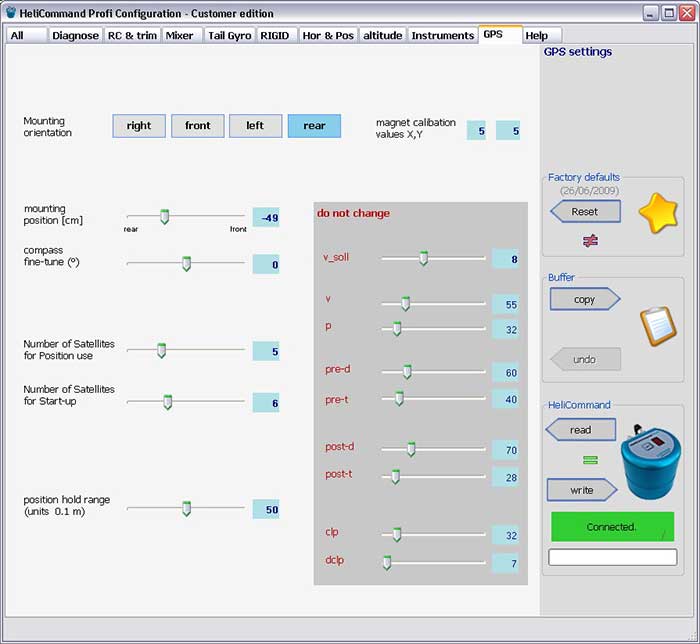Screen dimensions: 700x644
Task: Click the mounting position value -49
Action: click(266, 218)
